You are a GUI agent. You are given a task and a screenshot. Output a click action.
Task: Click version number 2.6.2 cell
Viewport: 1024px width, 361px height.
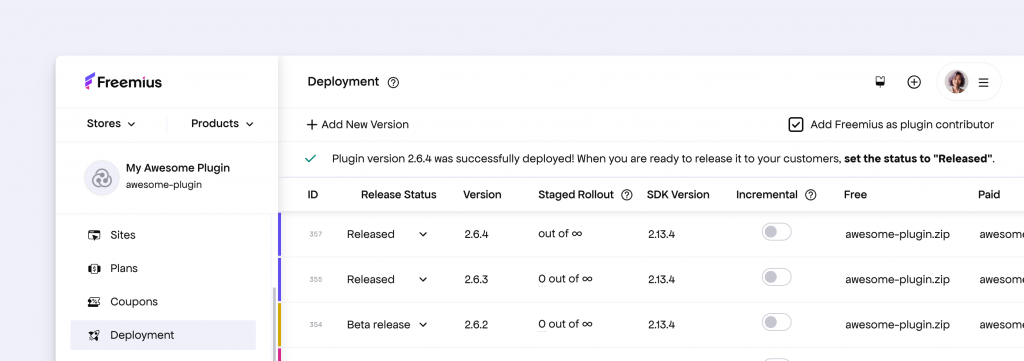[x=477, y=324]
